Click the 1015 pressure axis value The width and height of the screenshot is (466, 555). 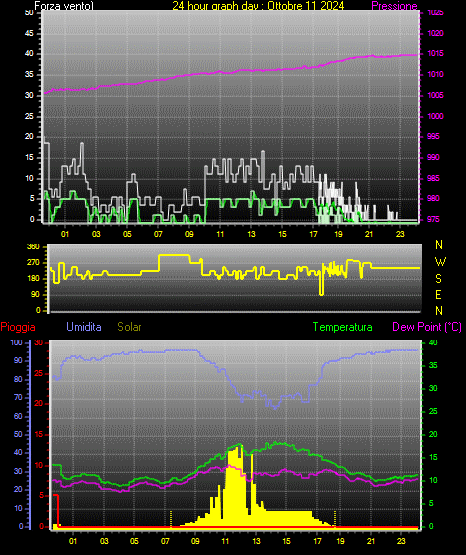435,53
